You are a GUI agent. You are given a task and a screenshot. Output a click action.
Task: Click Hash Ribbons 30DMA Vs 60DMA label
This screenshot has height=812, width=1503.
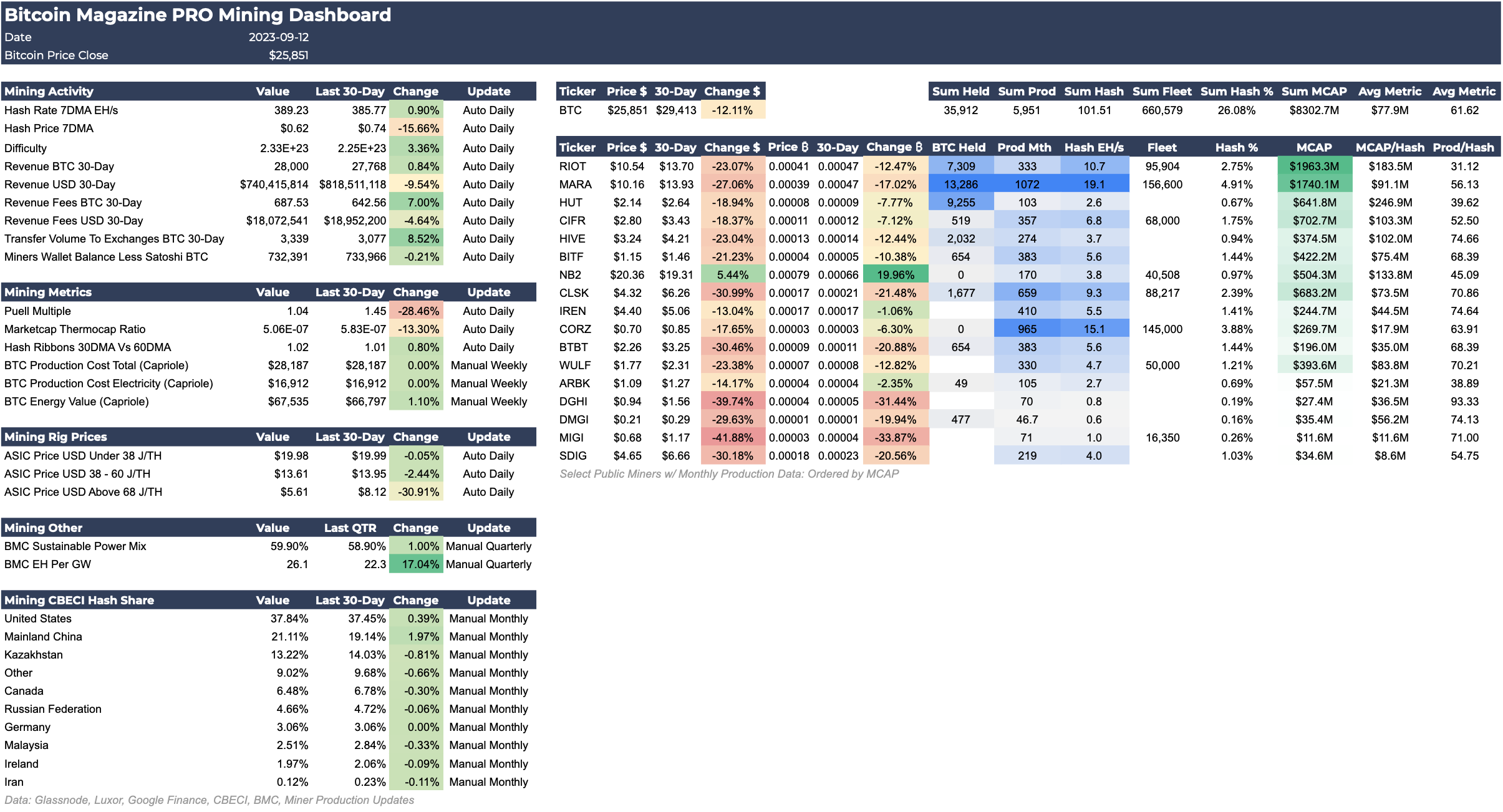(87, 347)
